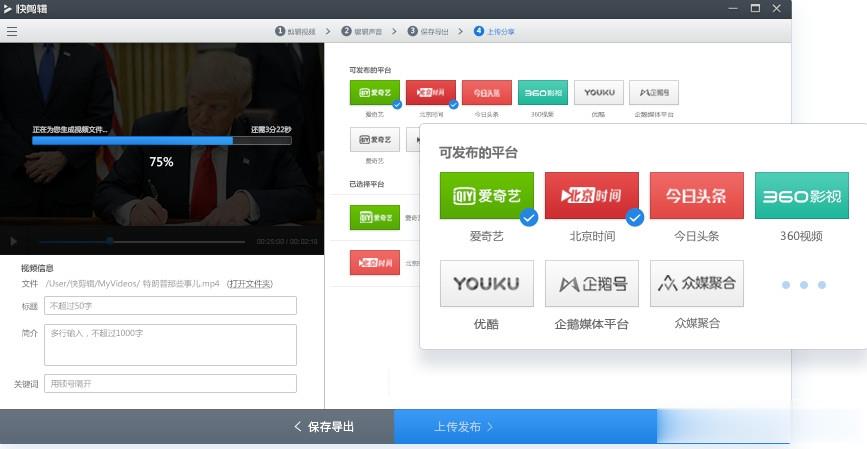Click the small 可发布的平台 heading

click(370, 70)
